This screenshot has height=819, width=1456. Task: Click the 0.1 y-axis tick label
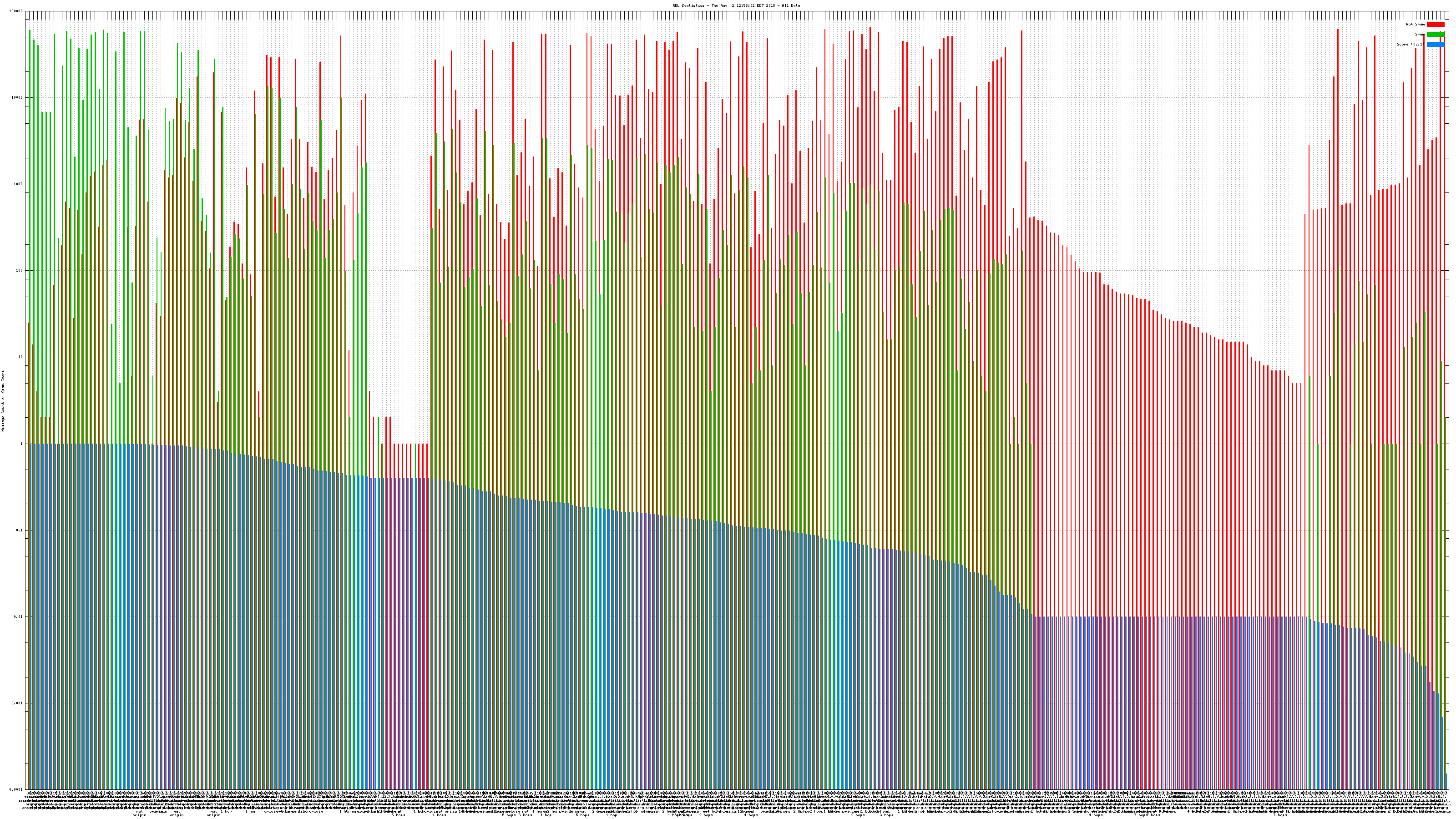coord(19,530)
